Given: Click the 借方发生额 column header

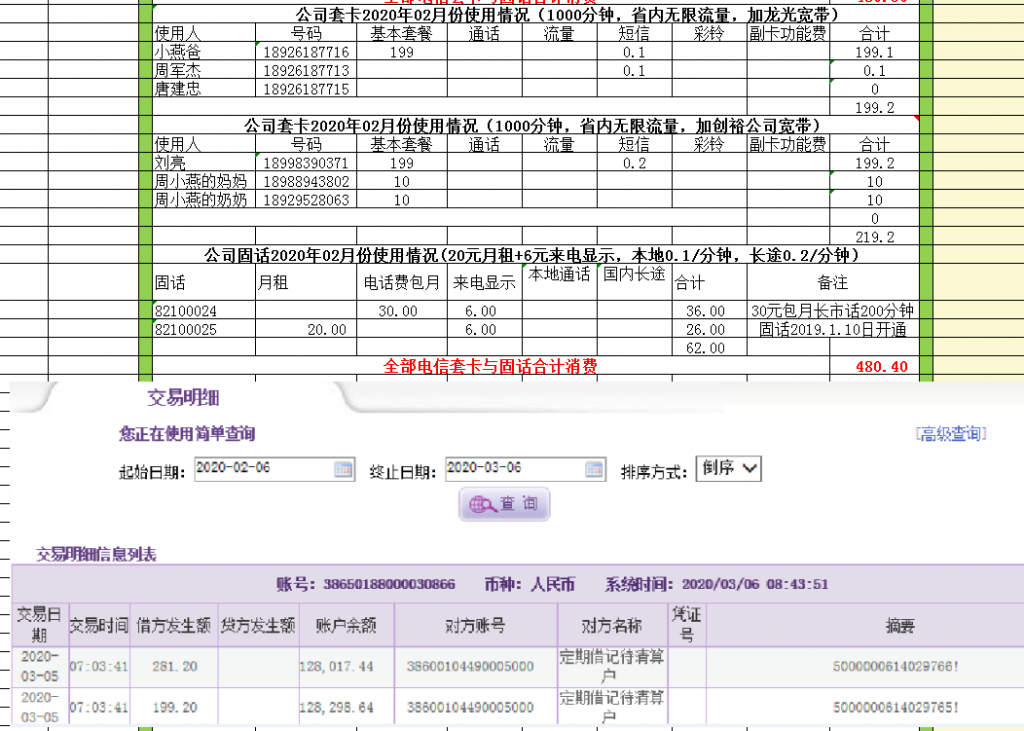Looking at the screenshot, I should coord(174,626).
